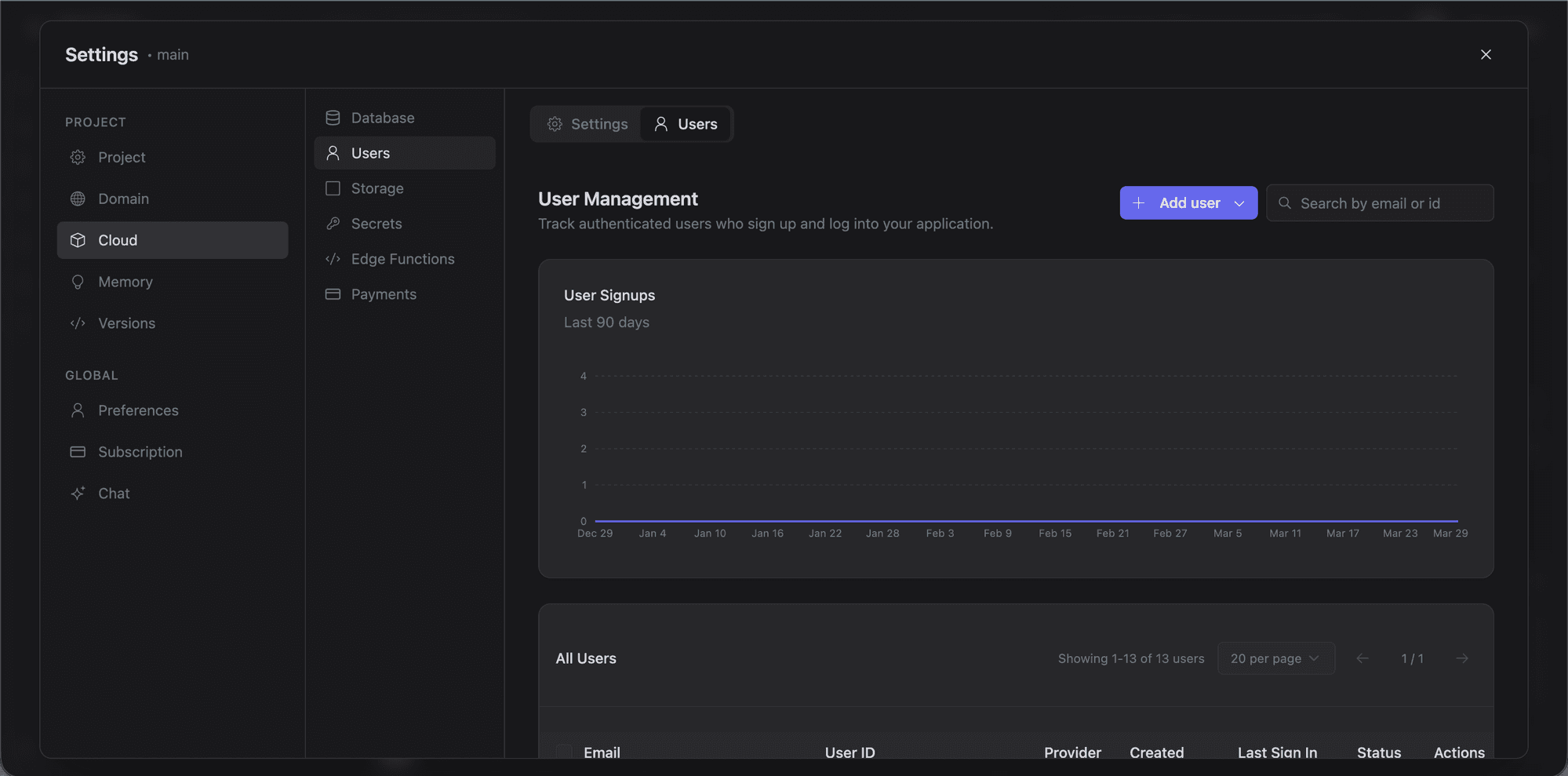
Task: Click the Project gear icon
Action: tap(78, 157)
